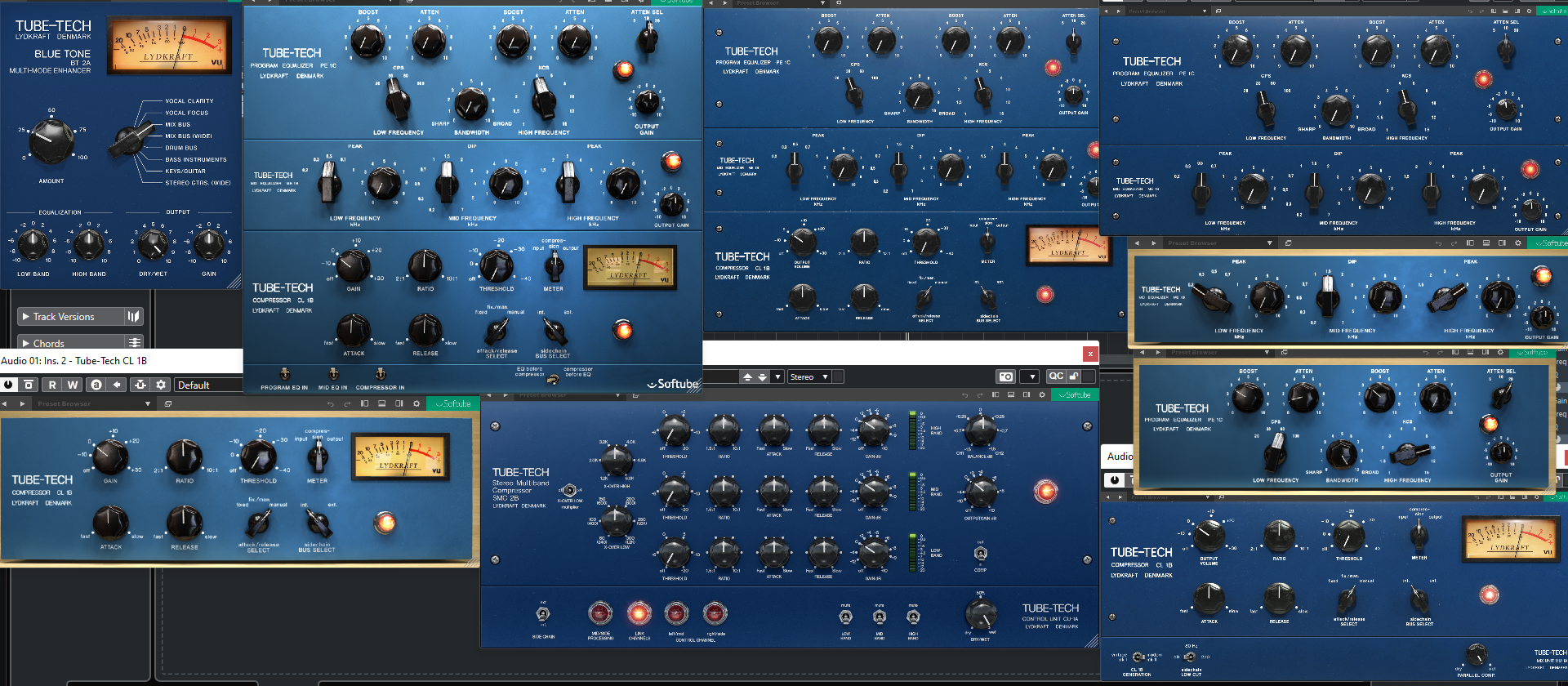Open the Stereo channel configuration dropdown
Viewport: 1568px width, 686px height.
[809, 376]
